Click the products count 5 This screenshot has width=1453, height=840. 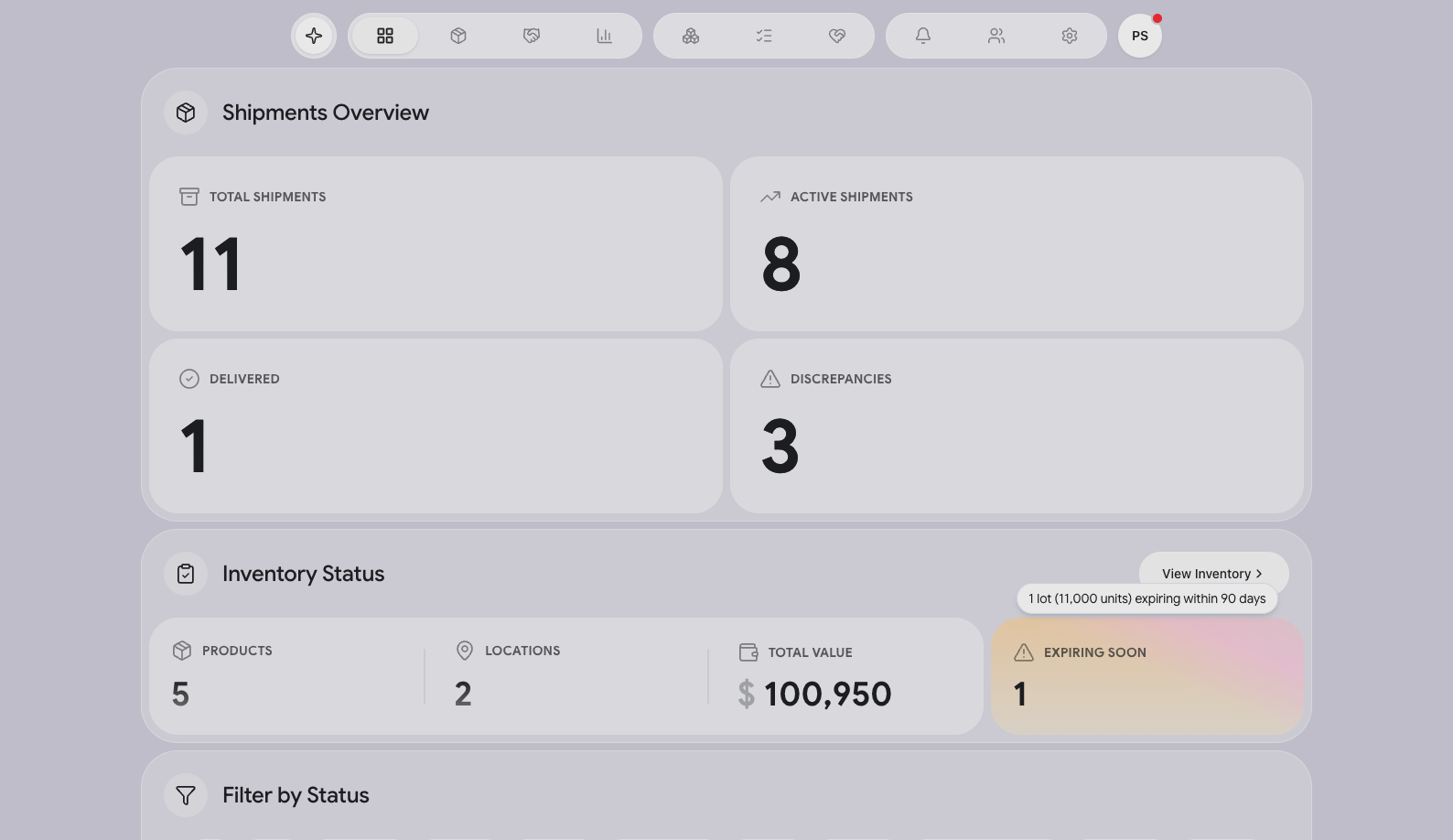click(x=180, y=694)
